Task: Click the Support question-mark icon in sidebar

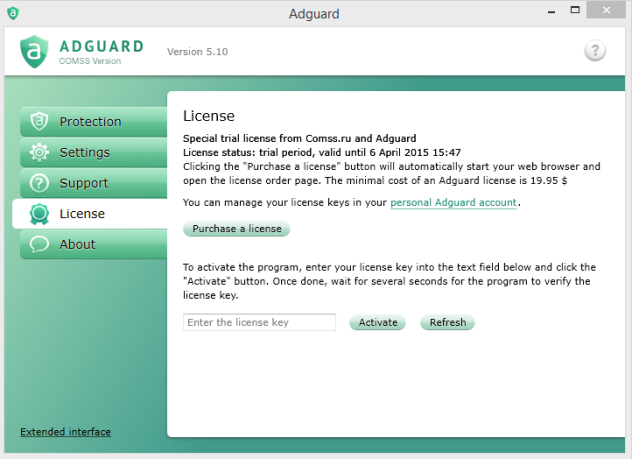Action: [x=39, y=183]
